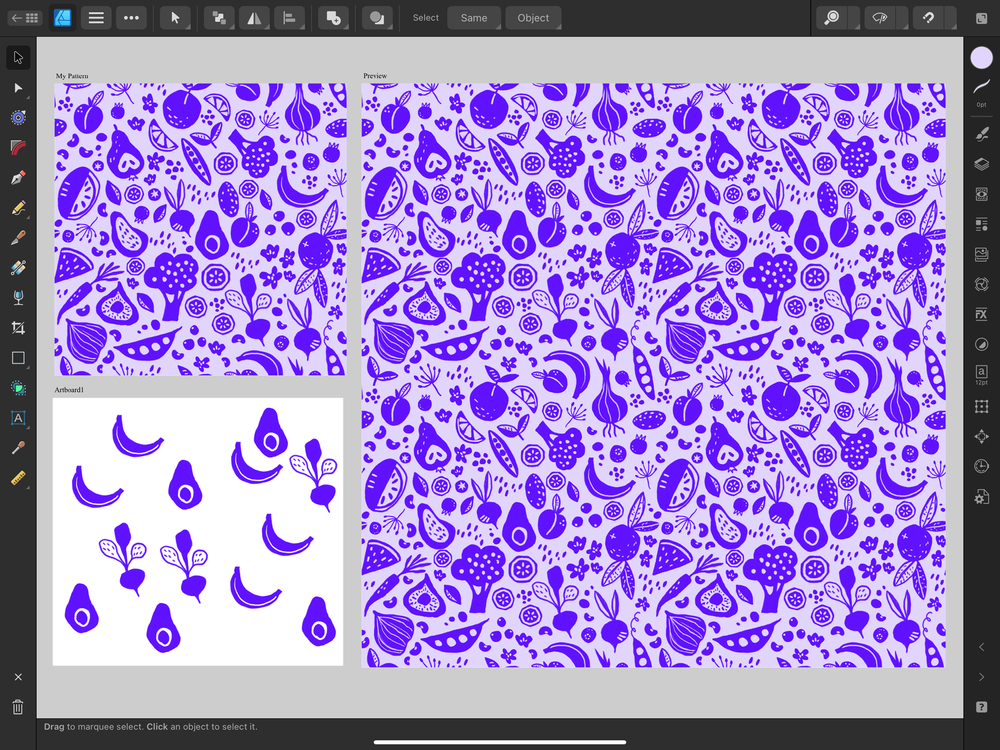This screenshot has width=1000, height=750.
Task: Show the History studio panel
Action: click(x=981, y=465)
